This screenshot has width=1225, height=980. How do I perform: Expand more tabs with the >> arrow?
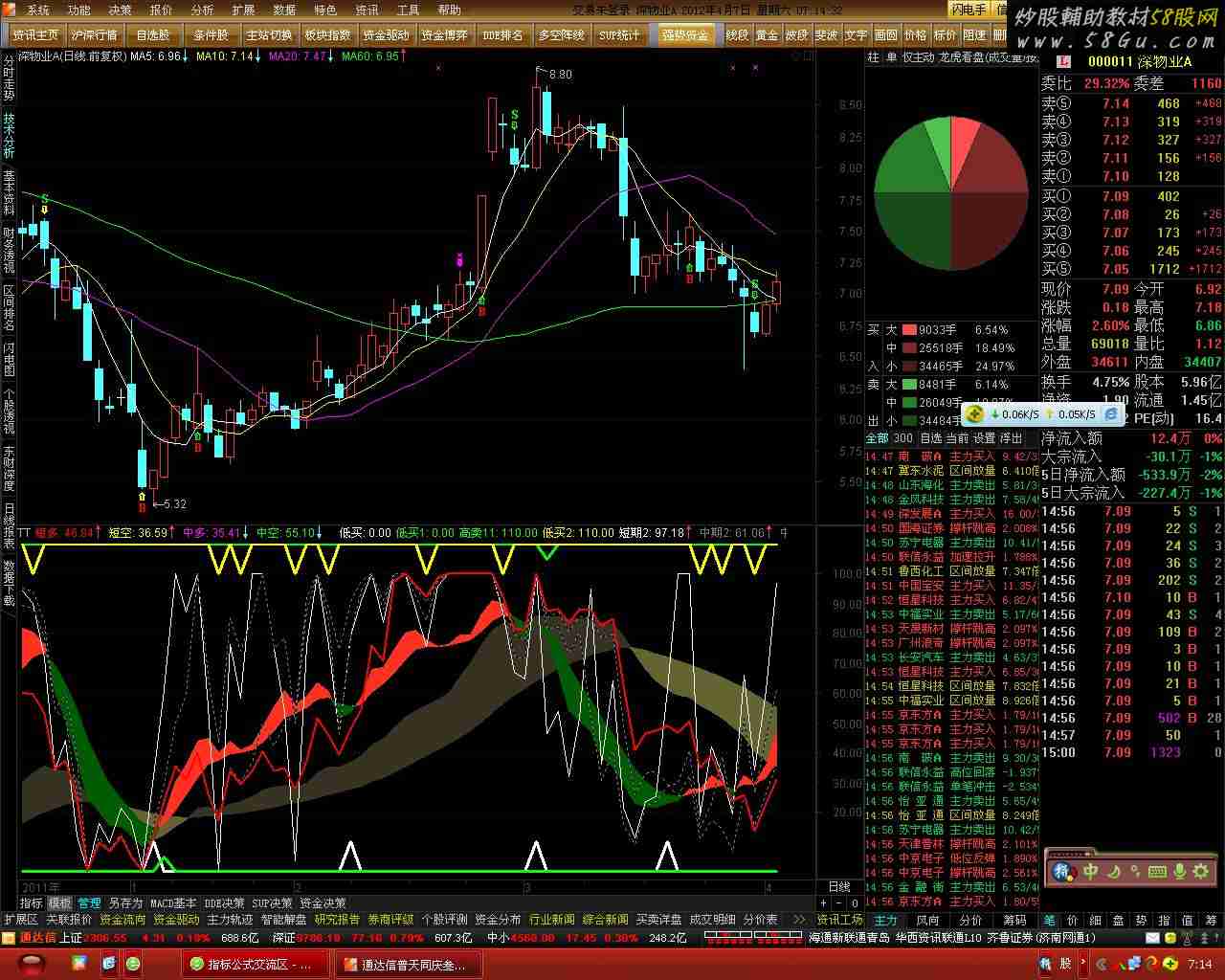point(799,920)
